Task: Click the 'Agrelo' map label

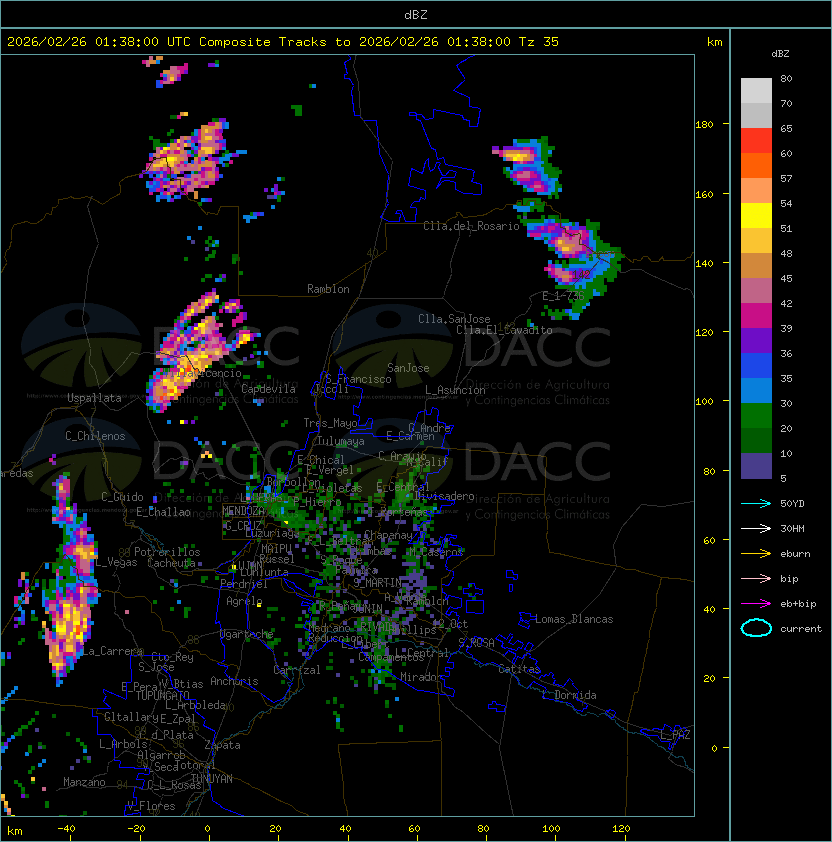Action: (244, 601)
